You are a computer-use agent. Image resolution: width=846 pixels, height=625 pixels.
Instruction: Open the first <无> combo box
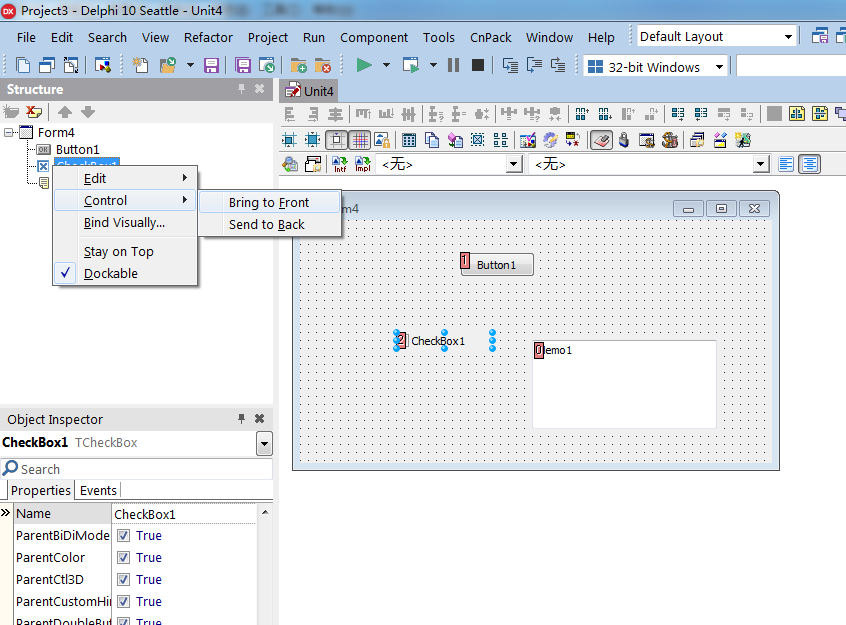514,164
